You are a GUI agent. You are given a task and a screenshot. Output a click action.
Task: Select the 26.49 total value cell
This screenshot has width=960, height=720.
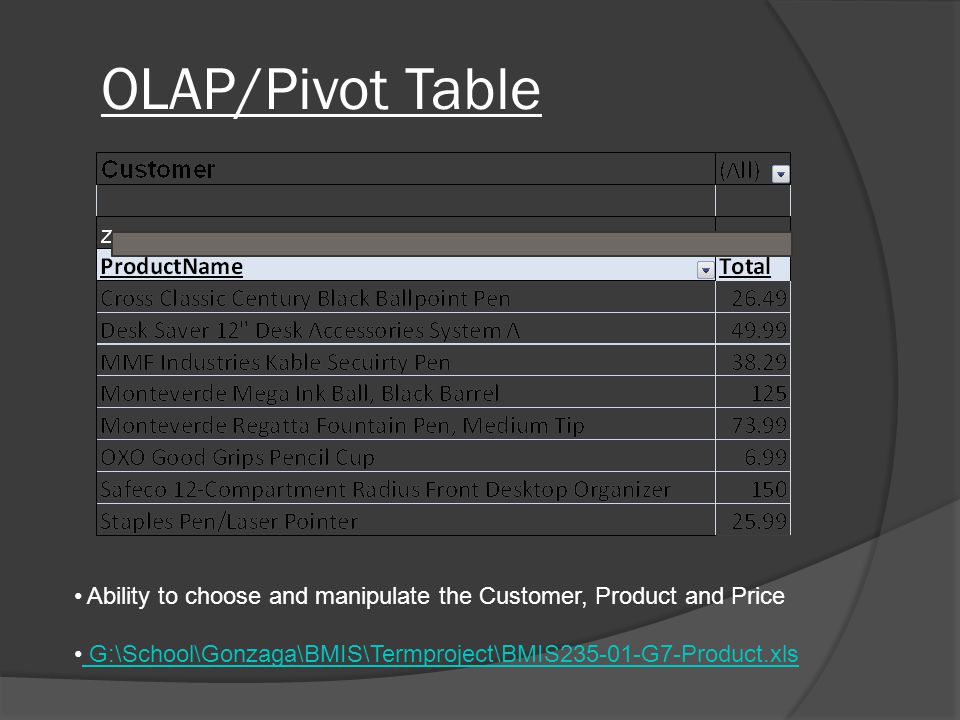[753, 298]
